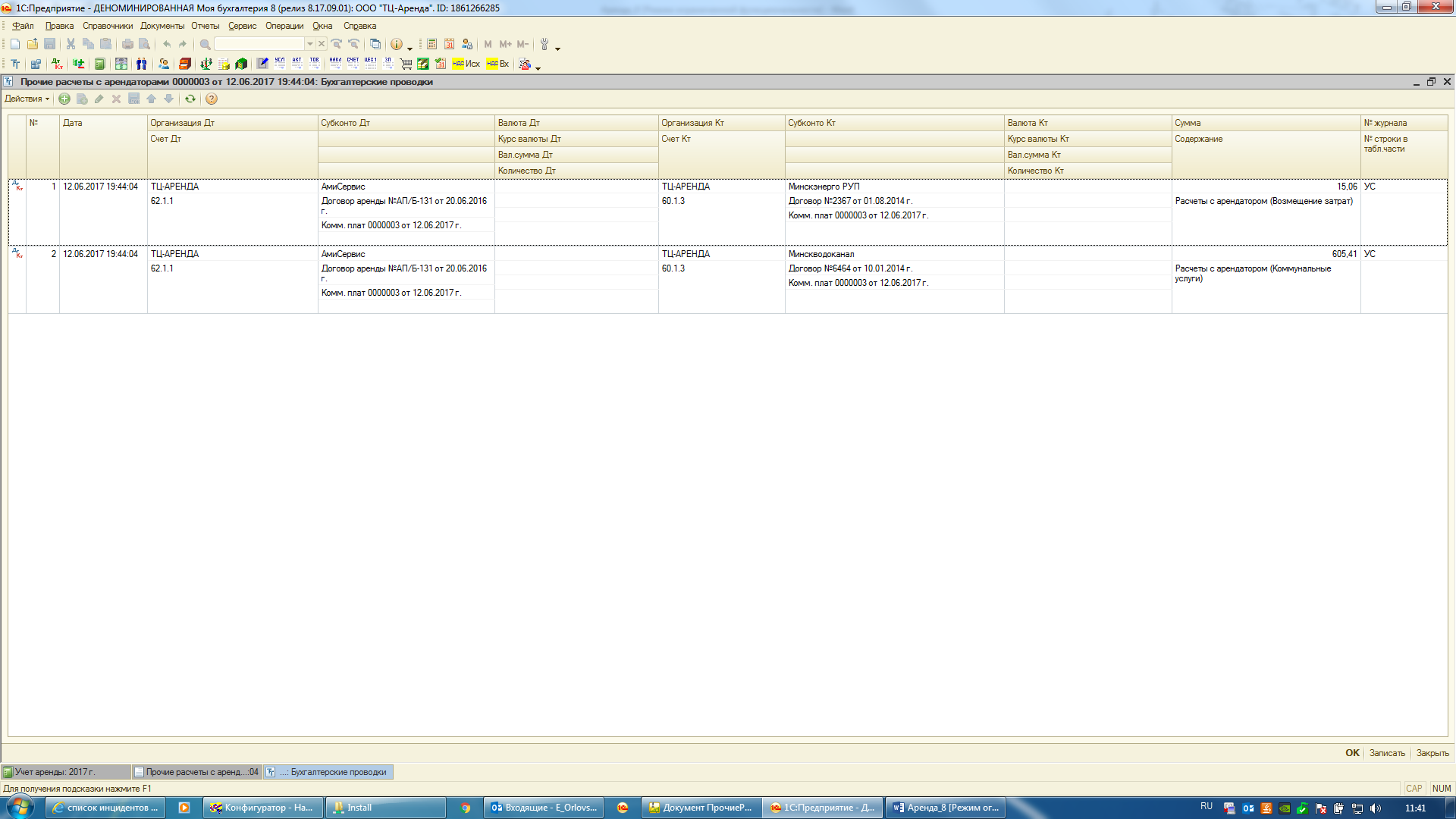Click the calculator icon in top toolbar

click(x=431, y=44)
